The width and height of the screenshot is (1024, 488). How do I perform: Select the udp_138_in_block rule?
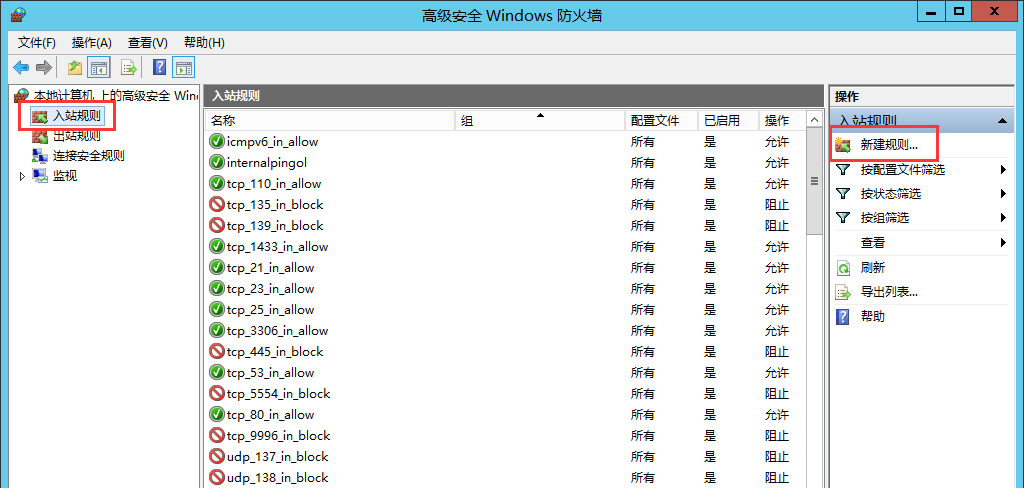pyautogui.click(x=506, y=477)
